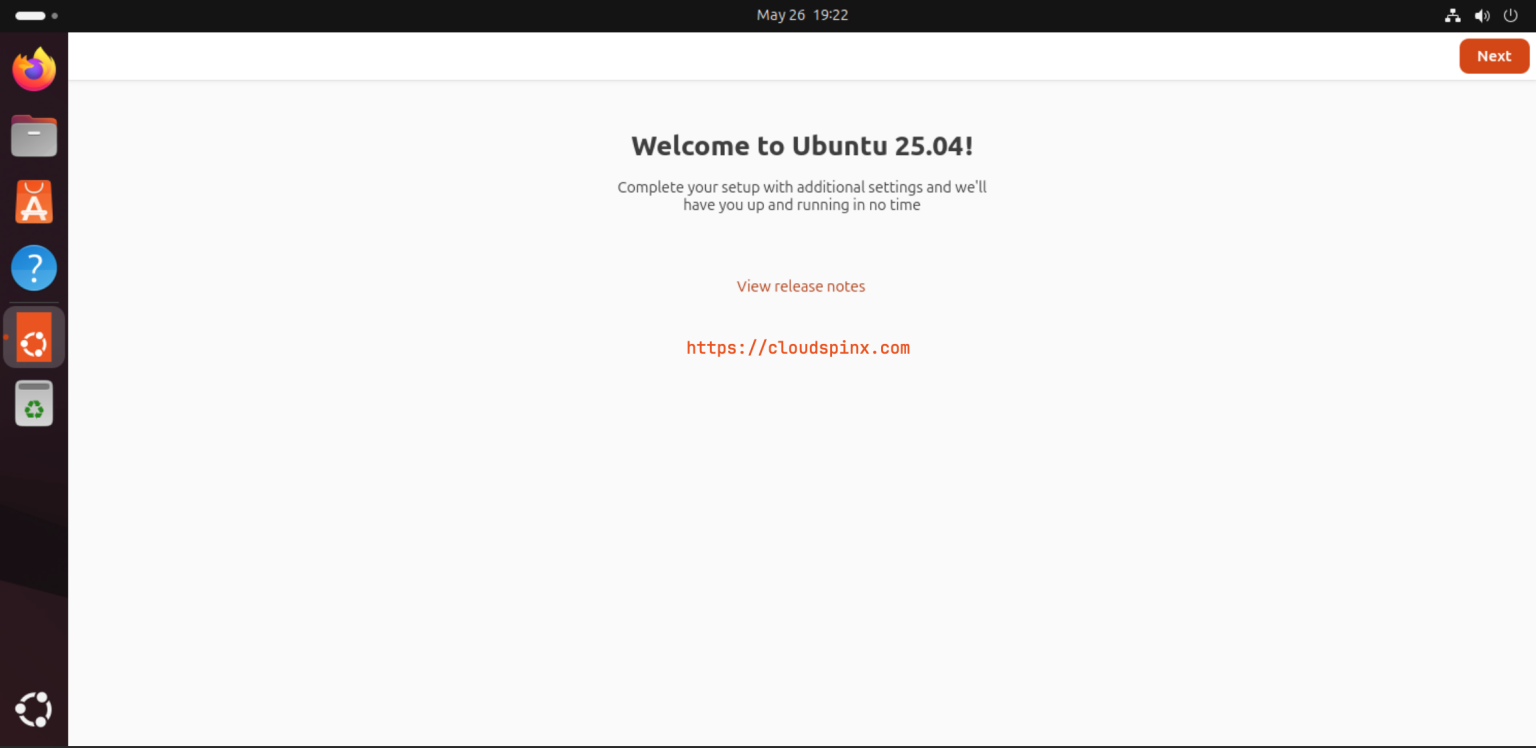
Task: Open the View release notes link
Action: pyautogui.click(x=801, y=286)
